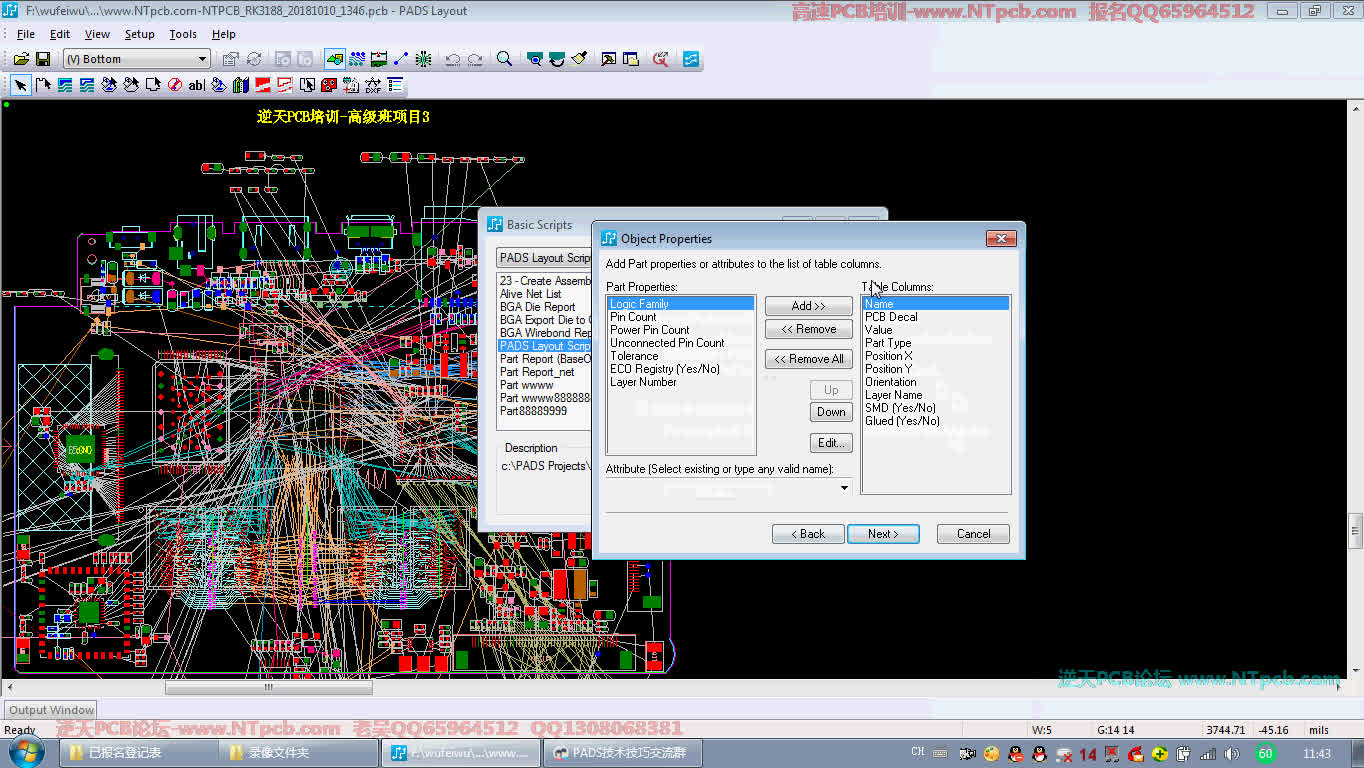This screenshot has height=768, width=1364.
Task: Expand the Attribute combo box
Action: 845,488
